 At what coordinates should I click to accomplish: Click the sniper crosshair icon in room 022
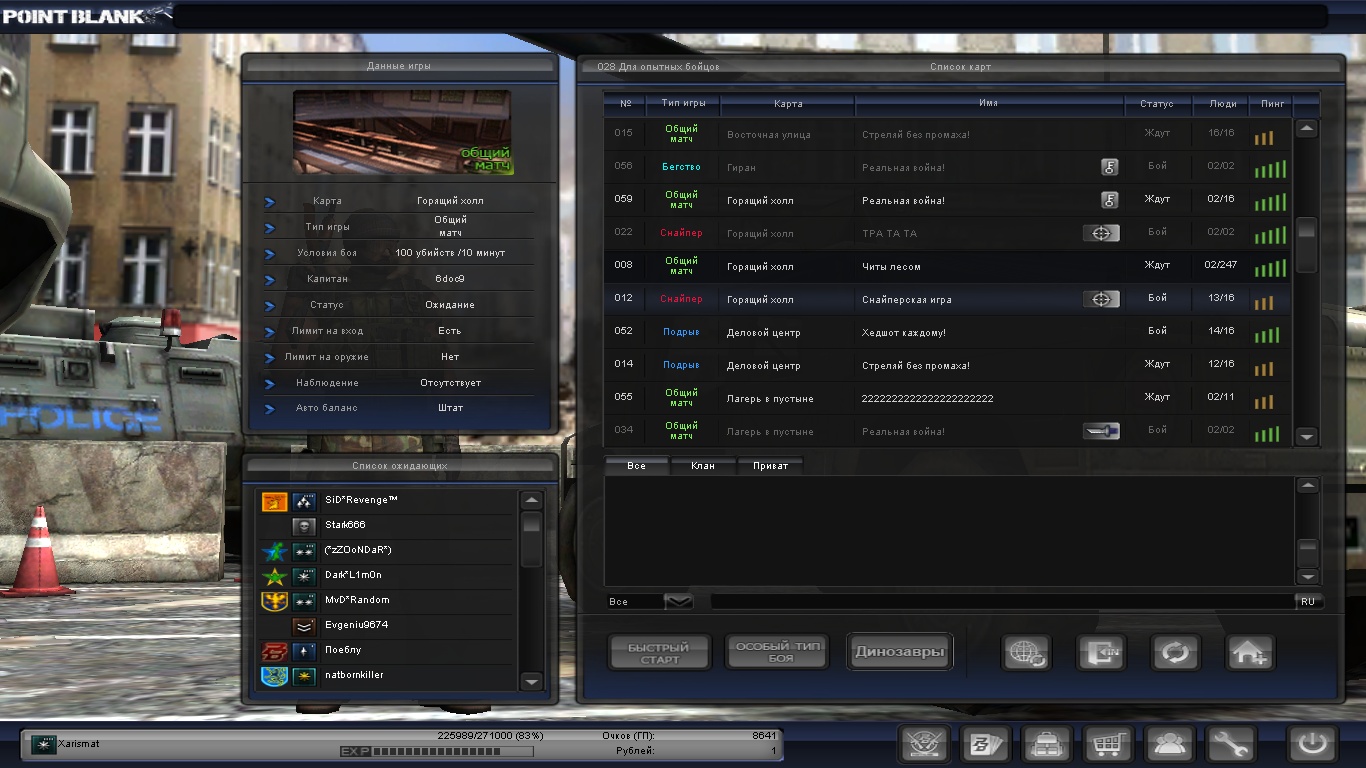(x=1101, y=233)
